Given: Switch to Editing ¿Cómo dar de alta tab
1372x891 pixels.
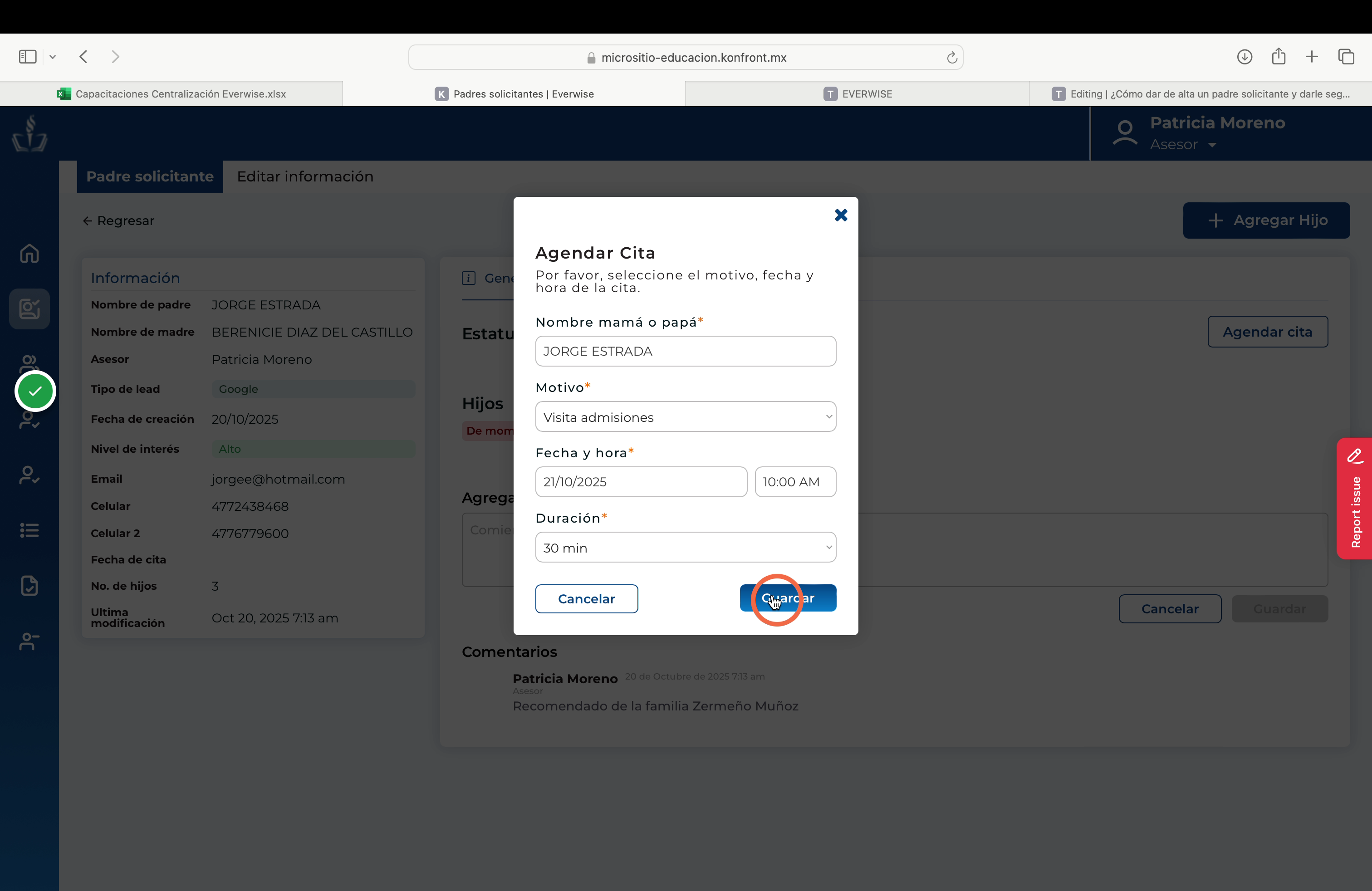Looking at the screenshot, I should 1200,94.
